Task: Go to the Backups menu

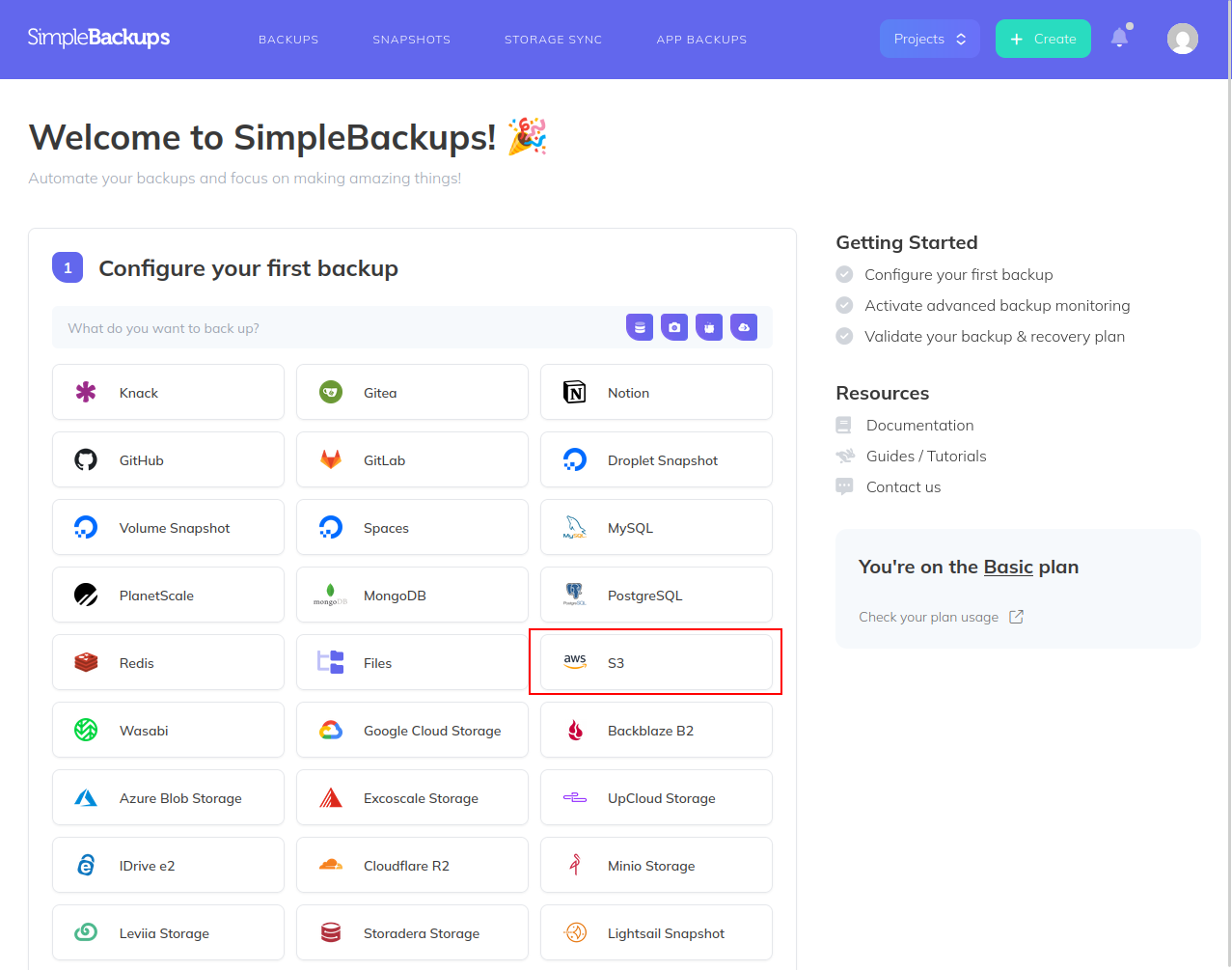Action: pos(288,40)
